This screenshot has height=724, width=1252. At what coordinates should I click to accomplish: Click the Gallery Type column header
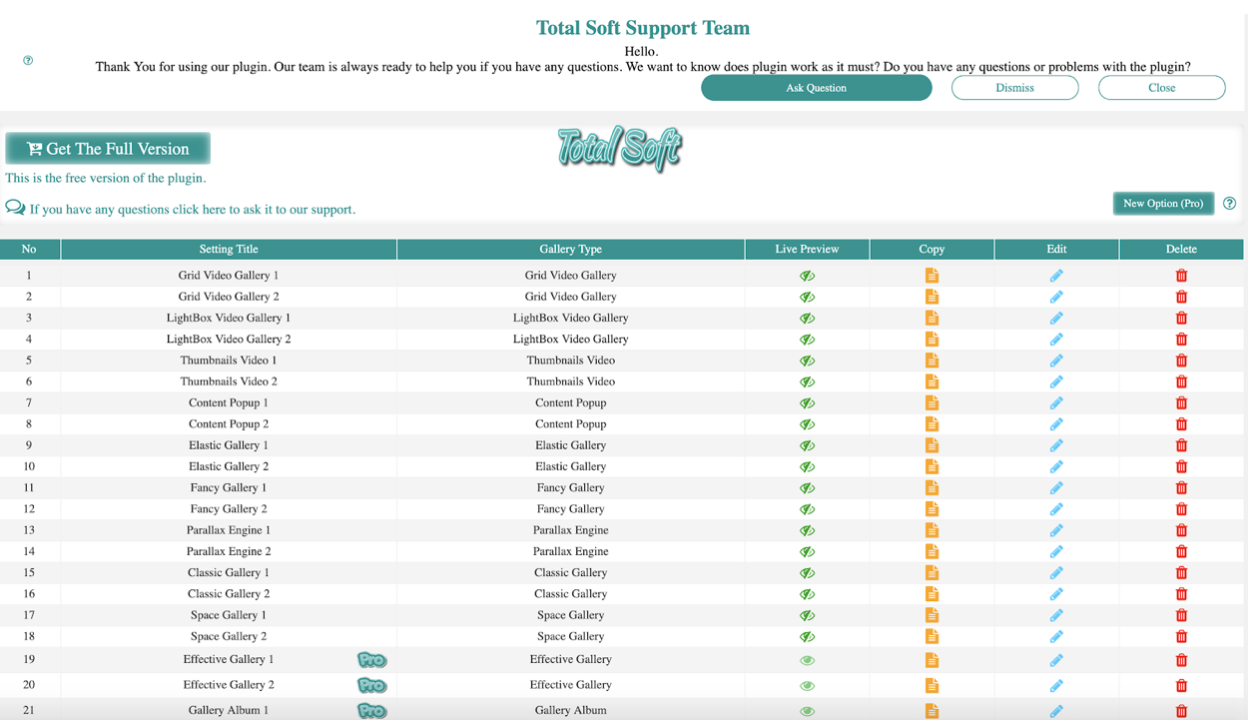click(572, 250)
